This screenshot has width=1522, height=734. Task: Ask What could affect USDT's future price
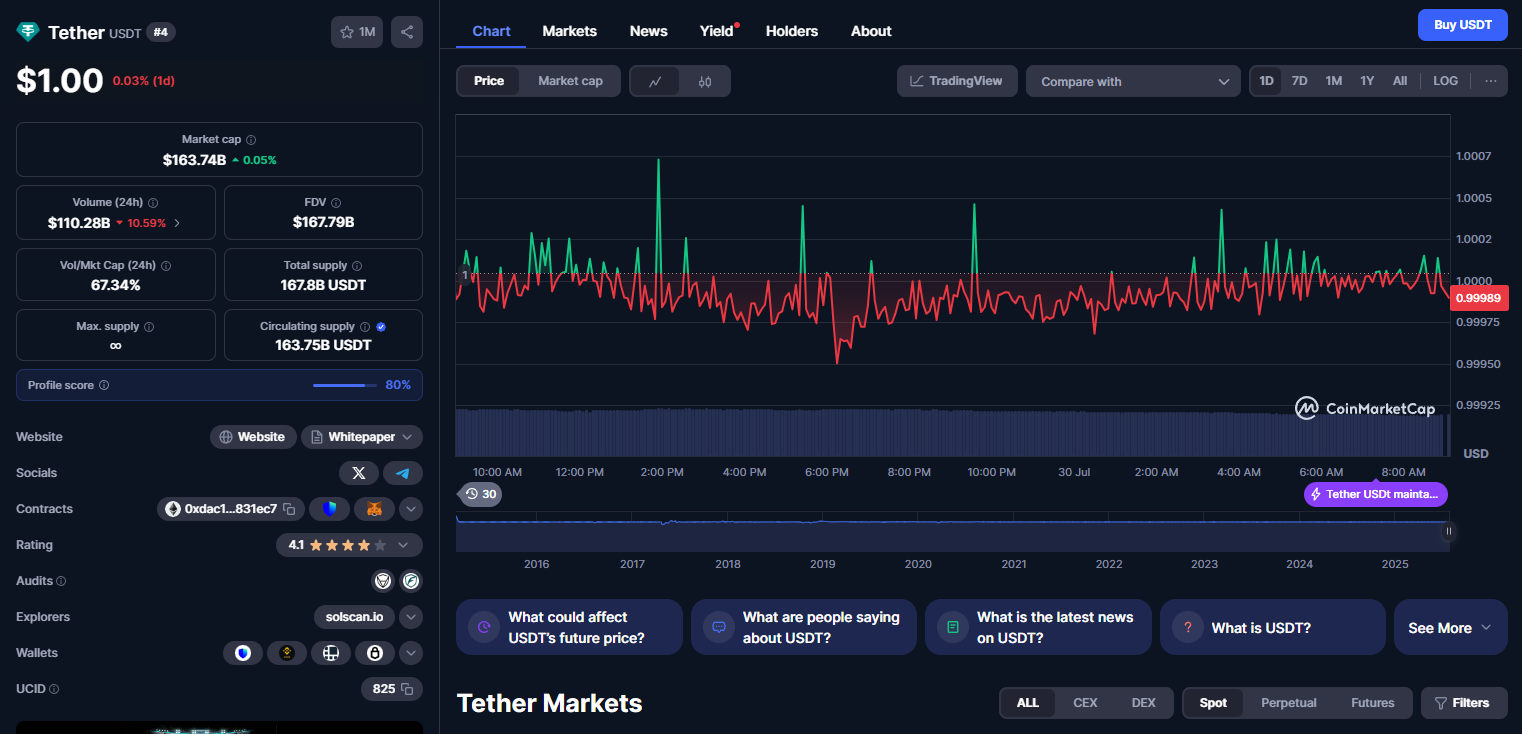[569, 627]
